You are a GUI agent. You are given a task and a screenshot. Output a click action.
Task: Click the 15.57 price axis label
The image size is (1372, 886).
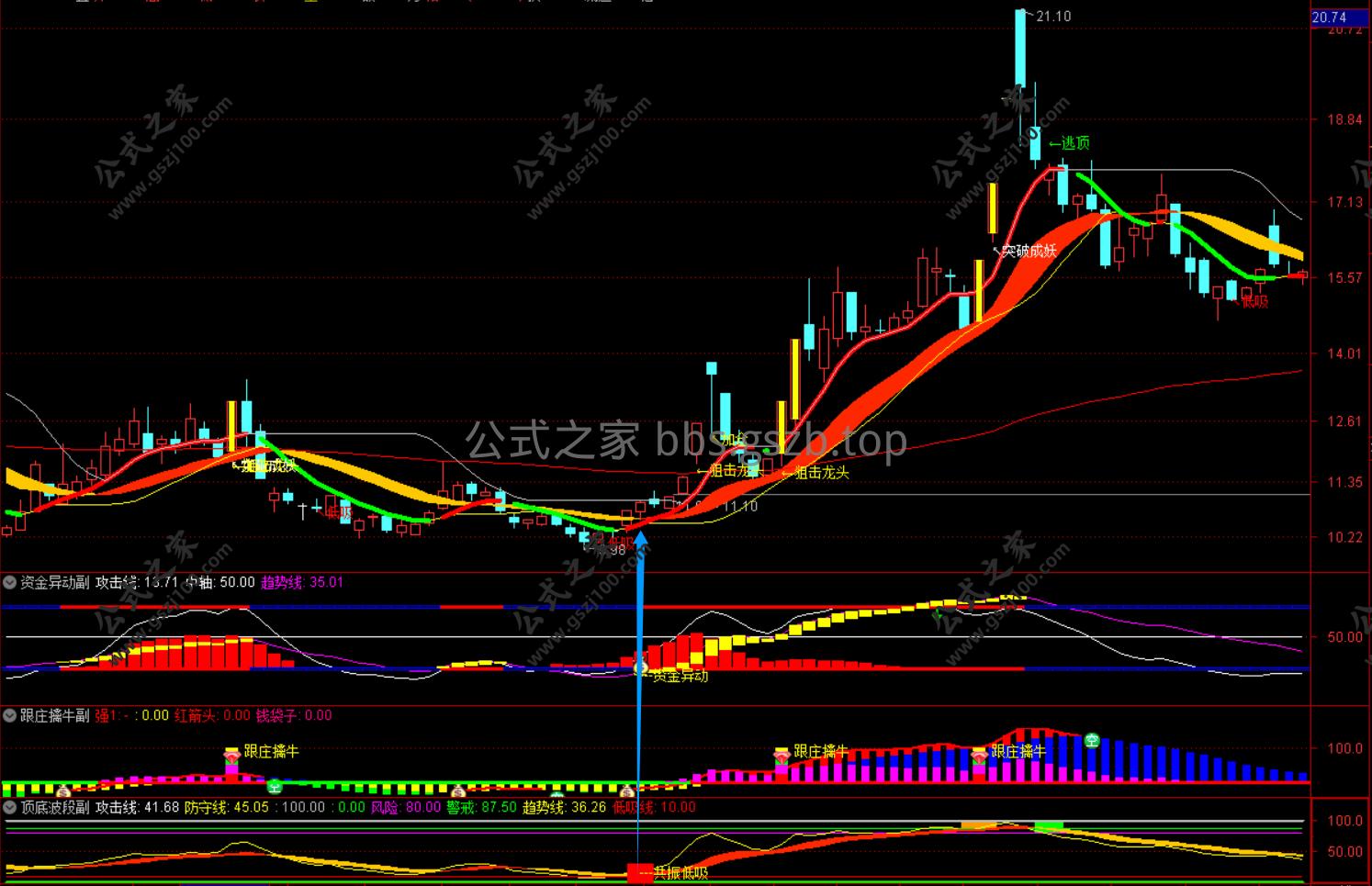[1344, 277]
